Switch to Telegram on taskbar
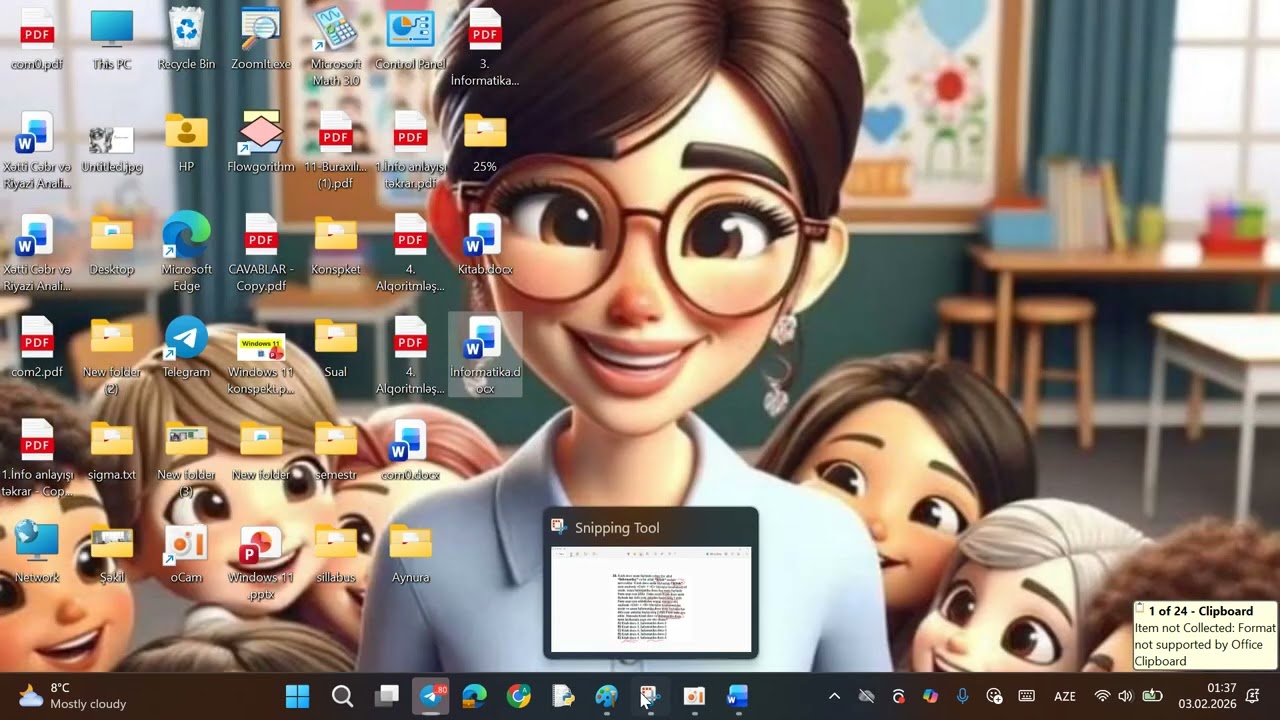 431,696
